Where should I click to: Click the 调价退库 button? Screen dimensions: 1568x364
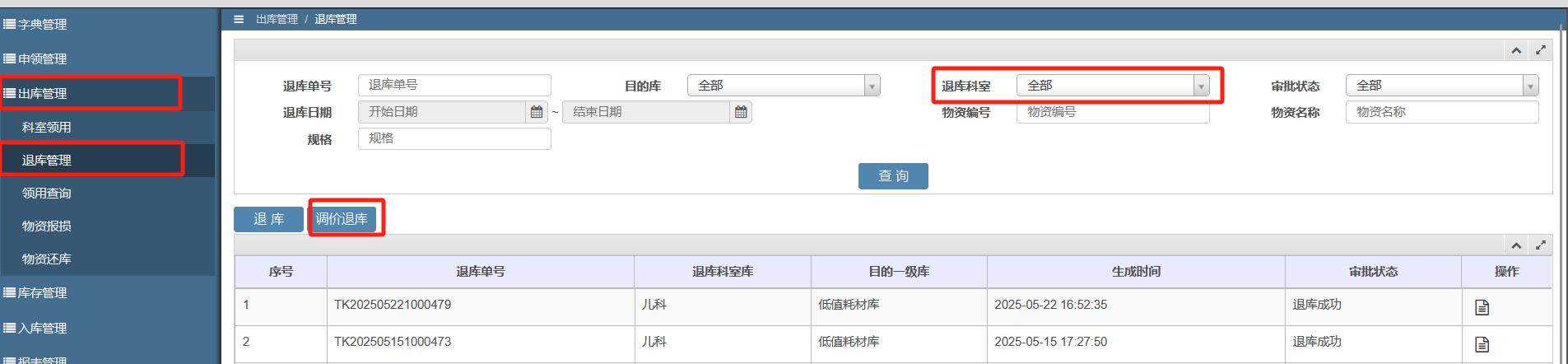point(342,219)
